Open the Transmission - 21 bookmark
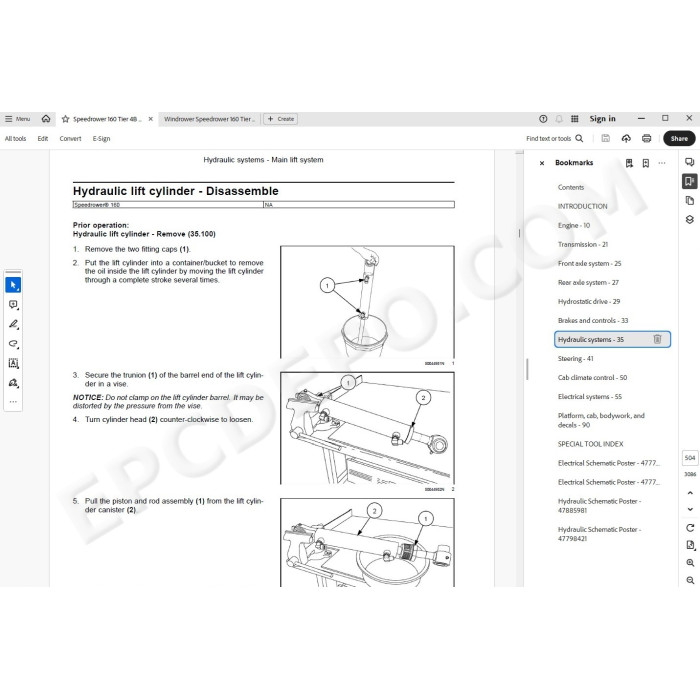This screenshot has width=700, height=700. (583, 245)
